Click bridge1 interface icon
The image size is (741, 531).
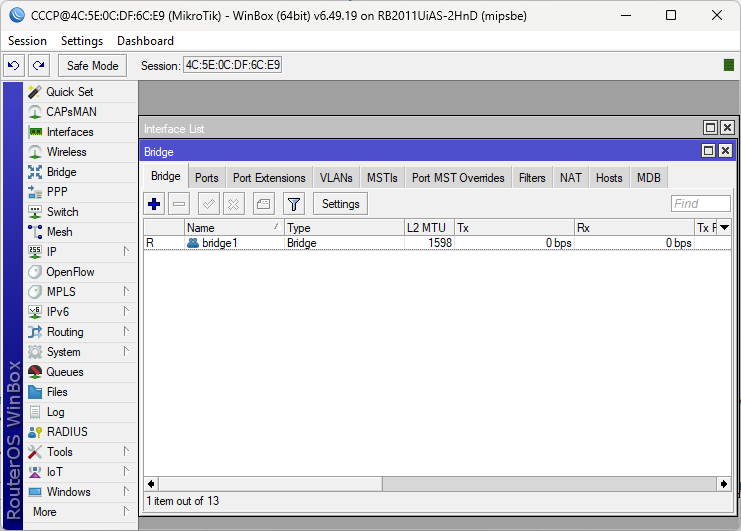click(x=193, y=243)
